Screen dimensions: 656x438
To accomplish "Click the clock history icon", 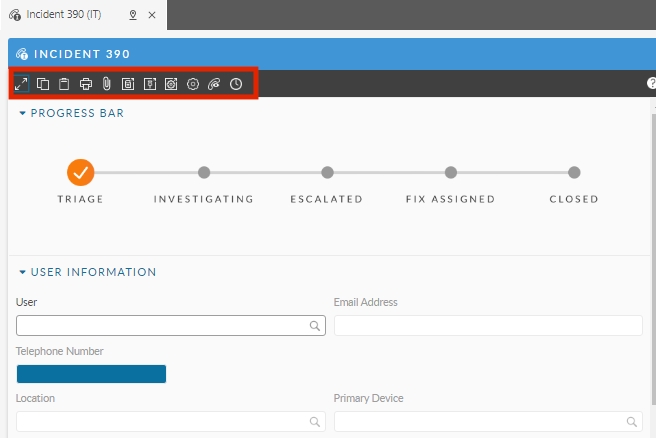I will (x=236, y=84).
